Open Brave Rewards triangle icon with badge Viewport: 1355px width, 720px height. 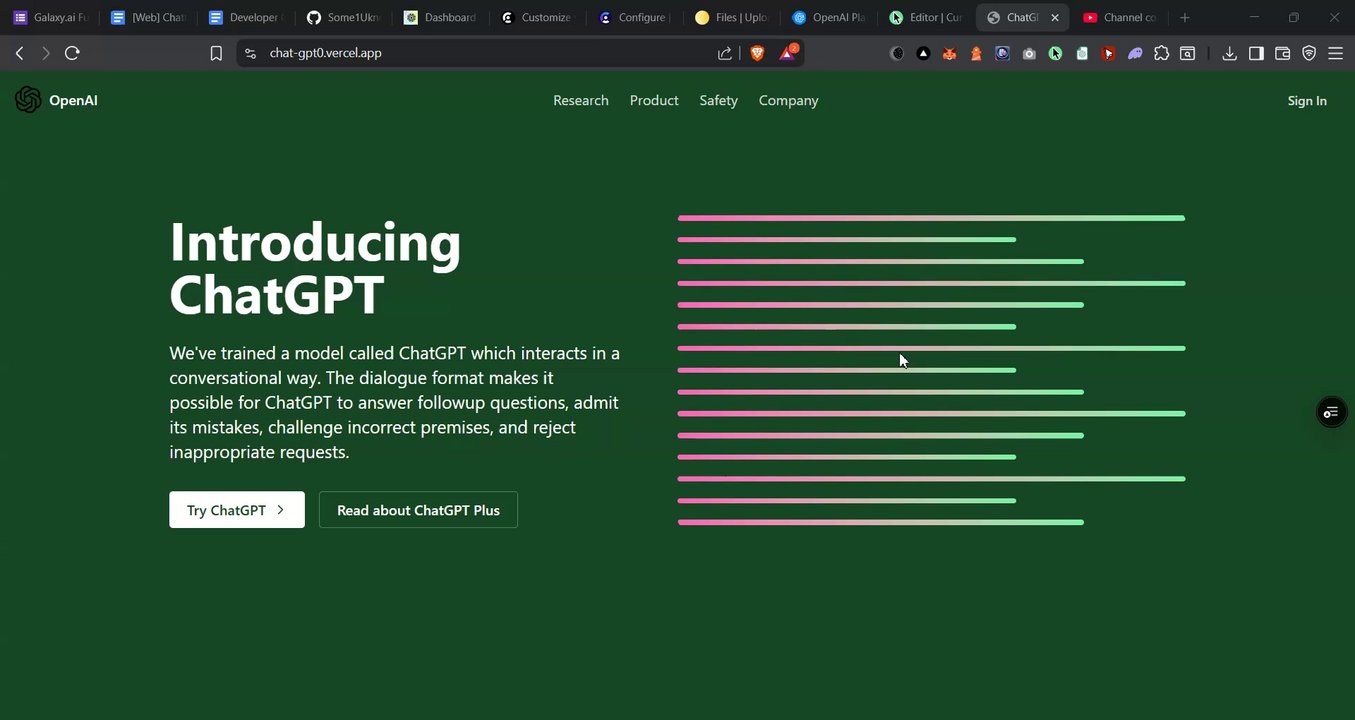click(x=788, y=52)
